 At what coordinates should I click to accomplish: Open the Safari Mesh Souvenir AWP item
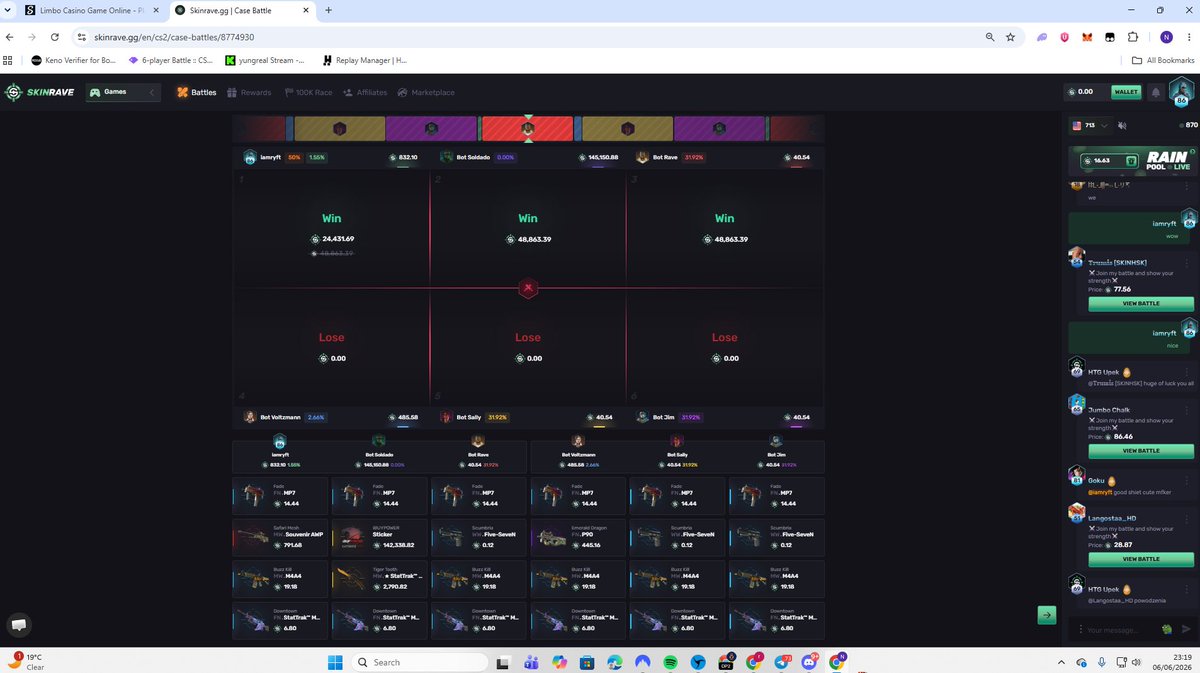pyautogui.click(x=280, y=537)
